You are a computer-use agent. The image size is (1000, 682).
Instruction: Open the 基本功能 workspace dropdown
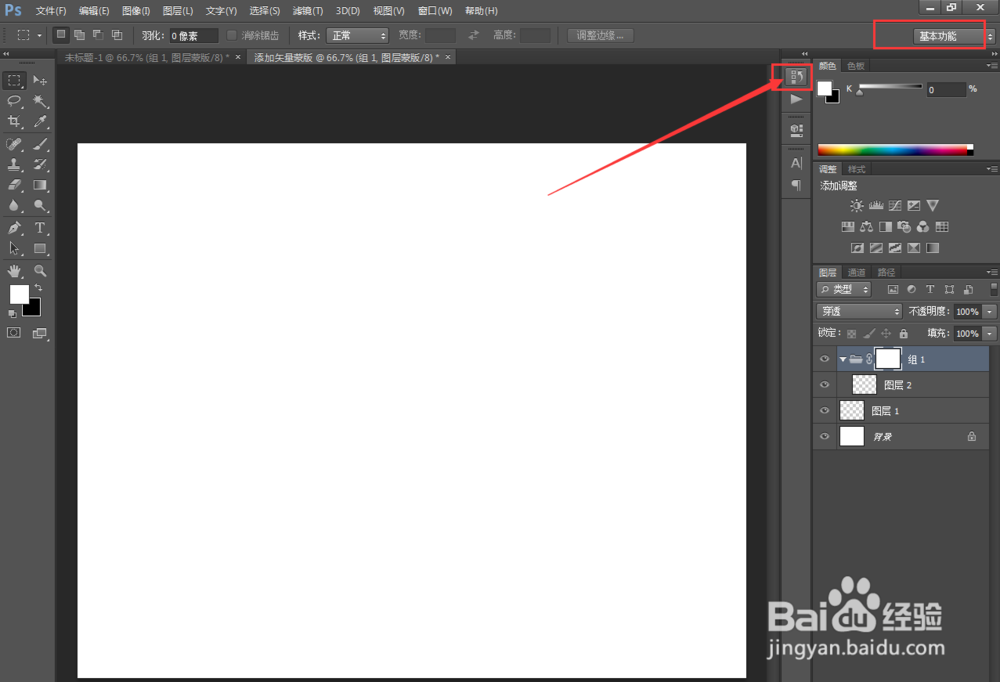click(953, 36)
